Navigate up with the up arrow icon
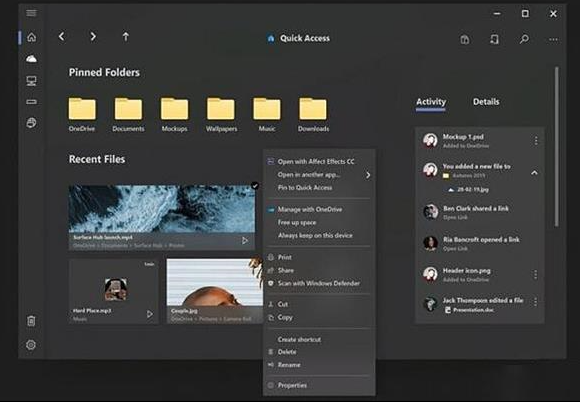 (x=126, y=37)
